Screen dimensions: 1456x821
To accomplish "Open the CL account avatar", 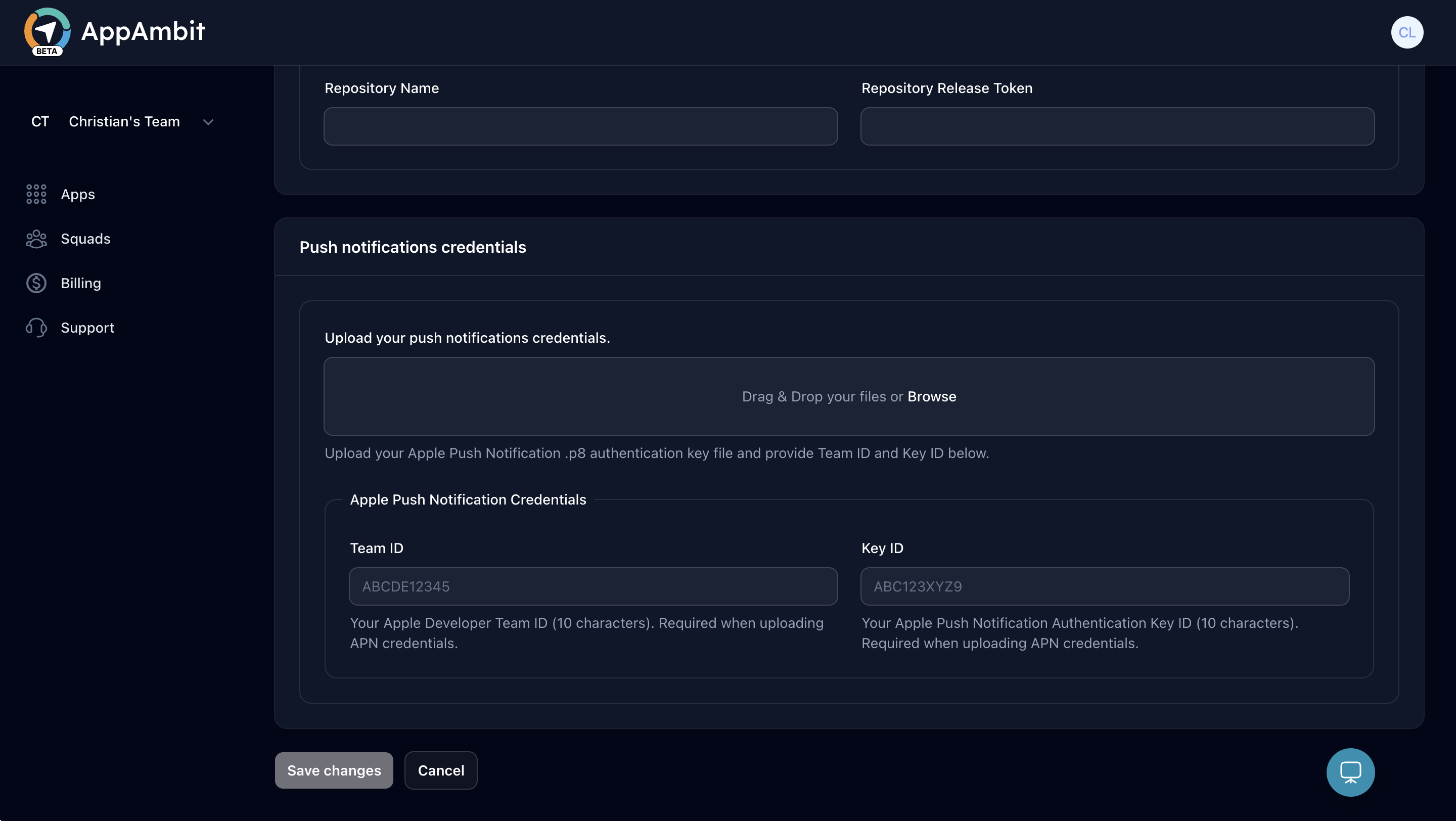I will (x=1407, y=32).
